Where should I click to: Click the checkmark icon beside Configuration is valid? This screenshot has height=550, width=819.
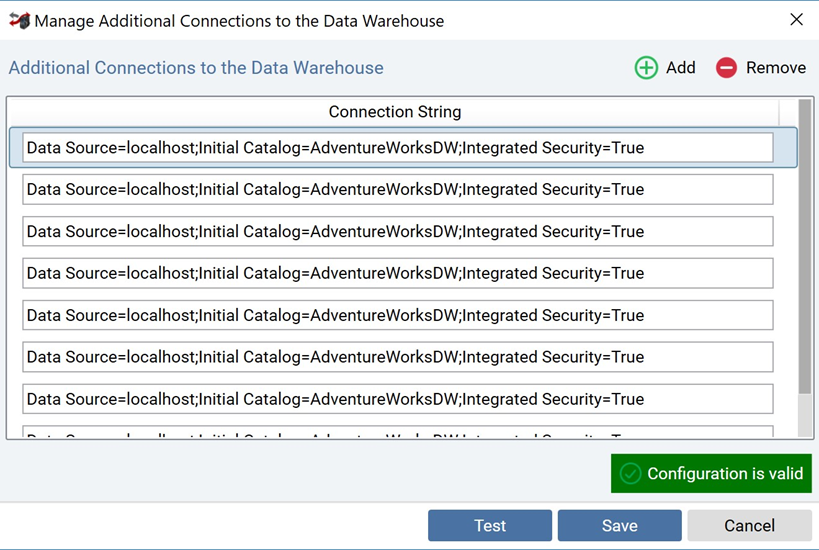(x=630, y=474)
